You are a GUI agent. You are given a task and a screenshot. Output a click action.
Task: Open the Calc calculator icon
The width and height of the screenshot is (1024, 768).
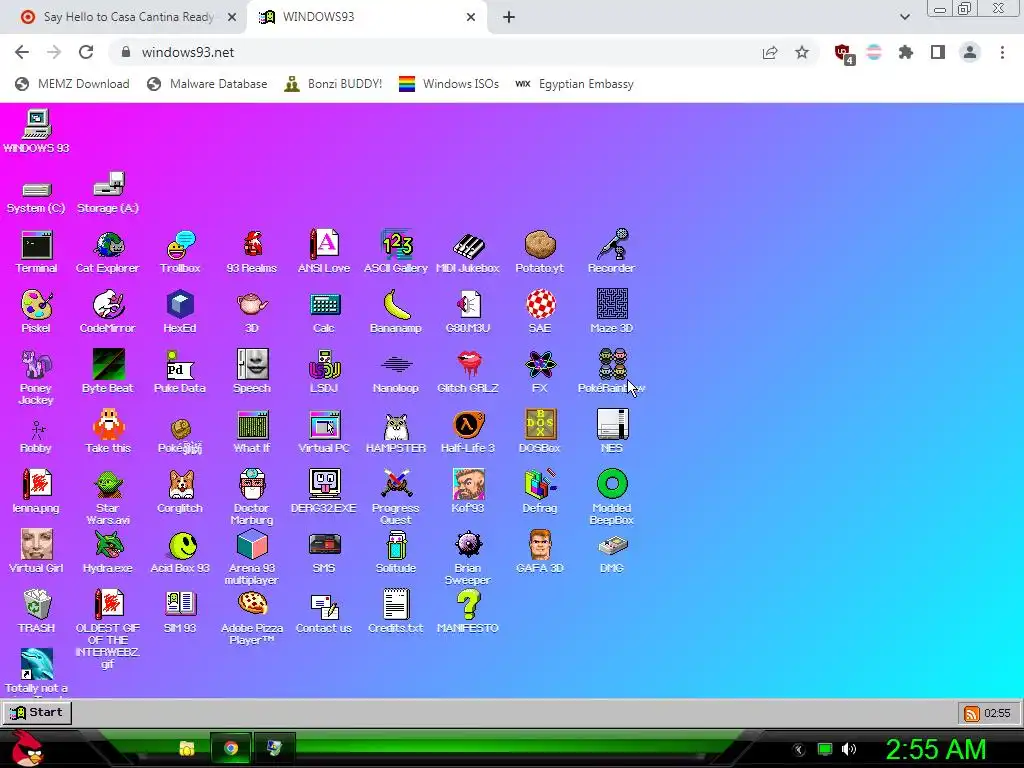click(x=324, y=312)
